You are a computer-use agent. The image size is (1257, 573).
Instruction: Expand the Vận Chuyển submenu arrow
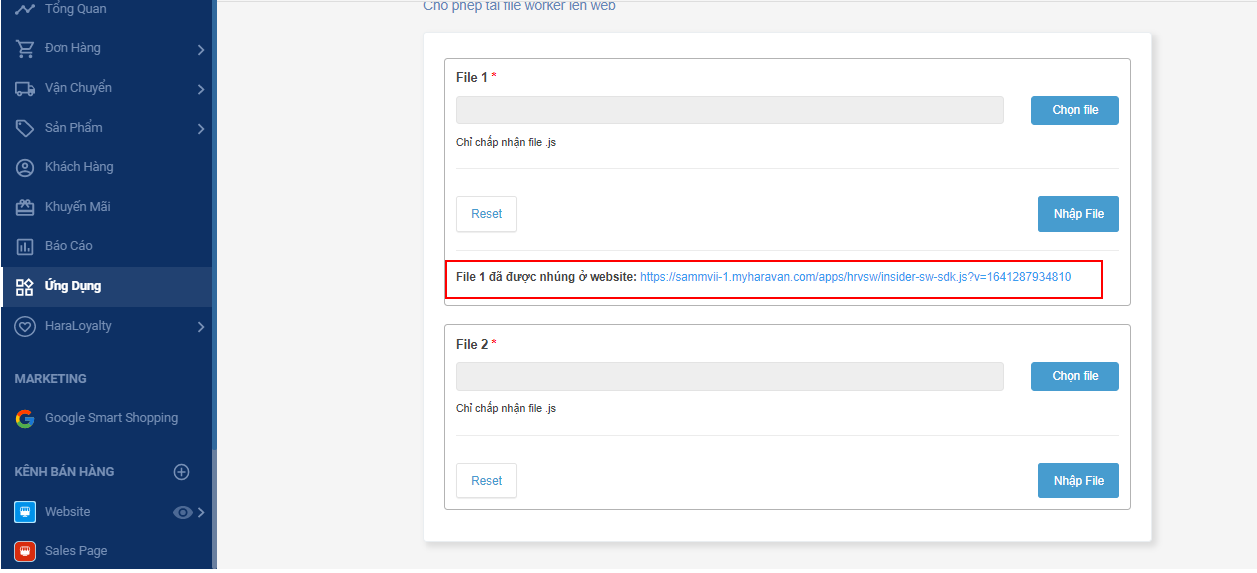pyautogui.click(x=201, y=89)
